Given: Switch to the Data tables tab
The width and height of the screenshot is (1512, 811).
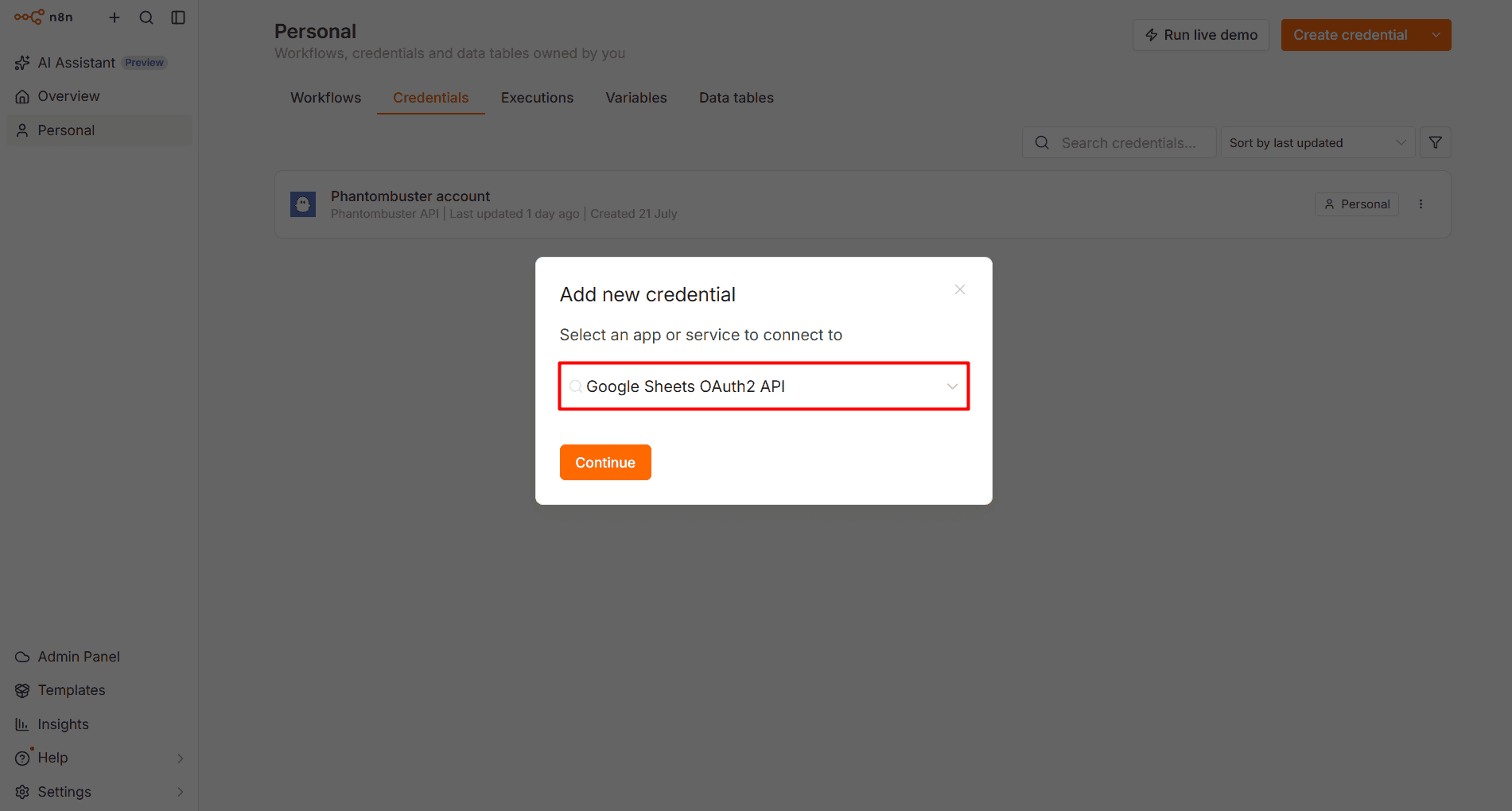Looking at the screenshot, I should pos(737,98).
